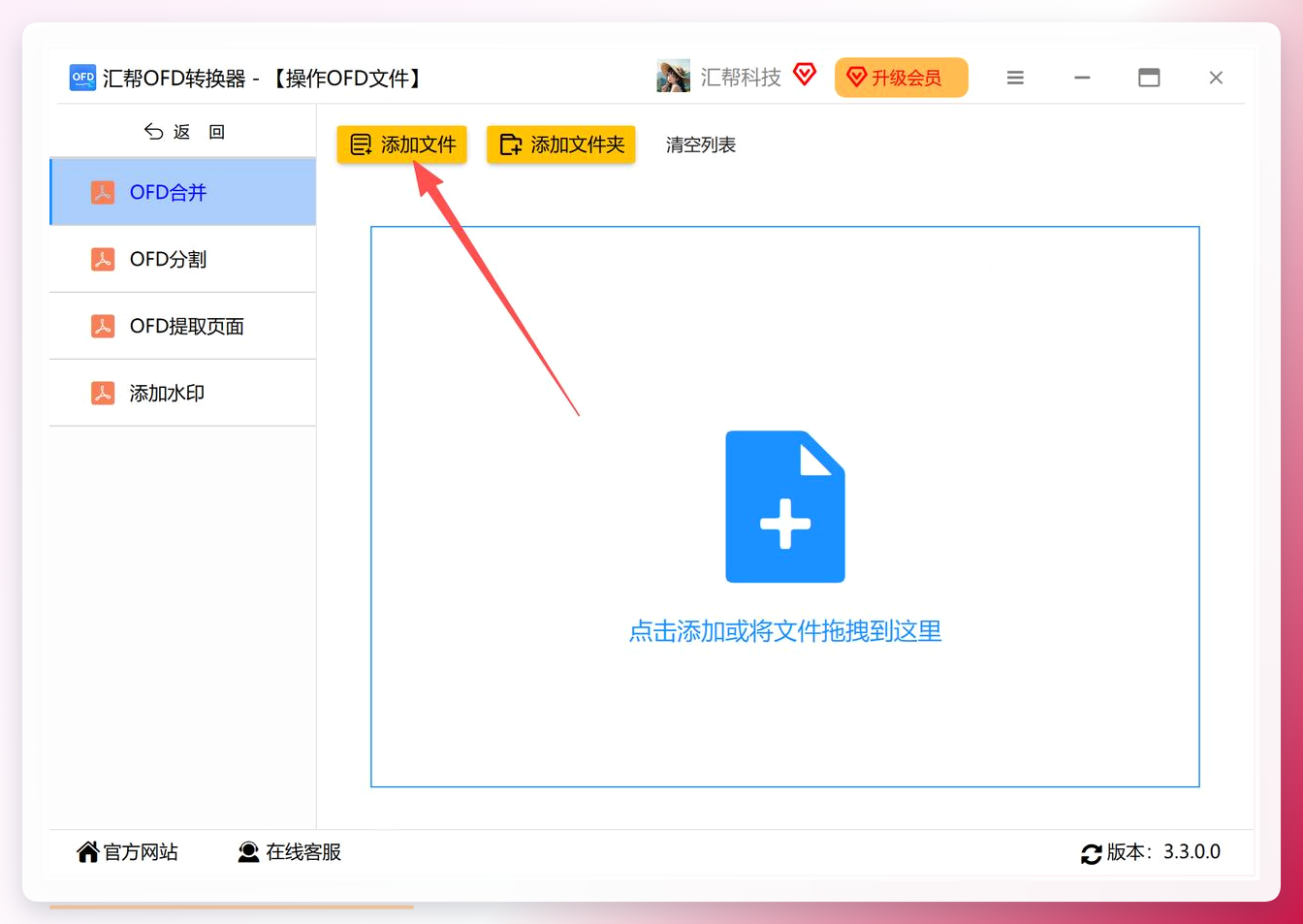
Task: Click the red VIP diamond icon beside 汇帮科技
Action: point(805,74)
